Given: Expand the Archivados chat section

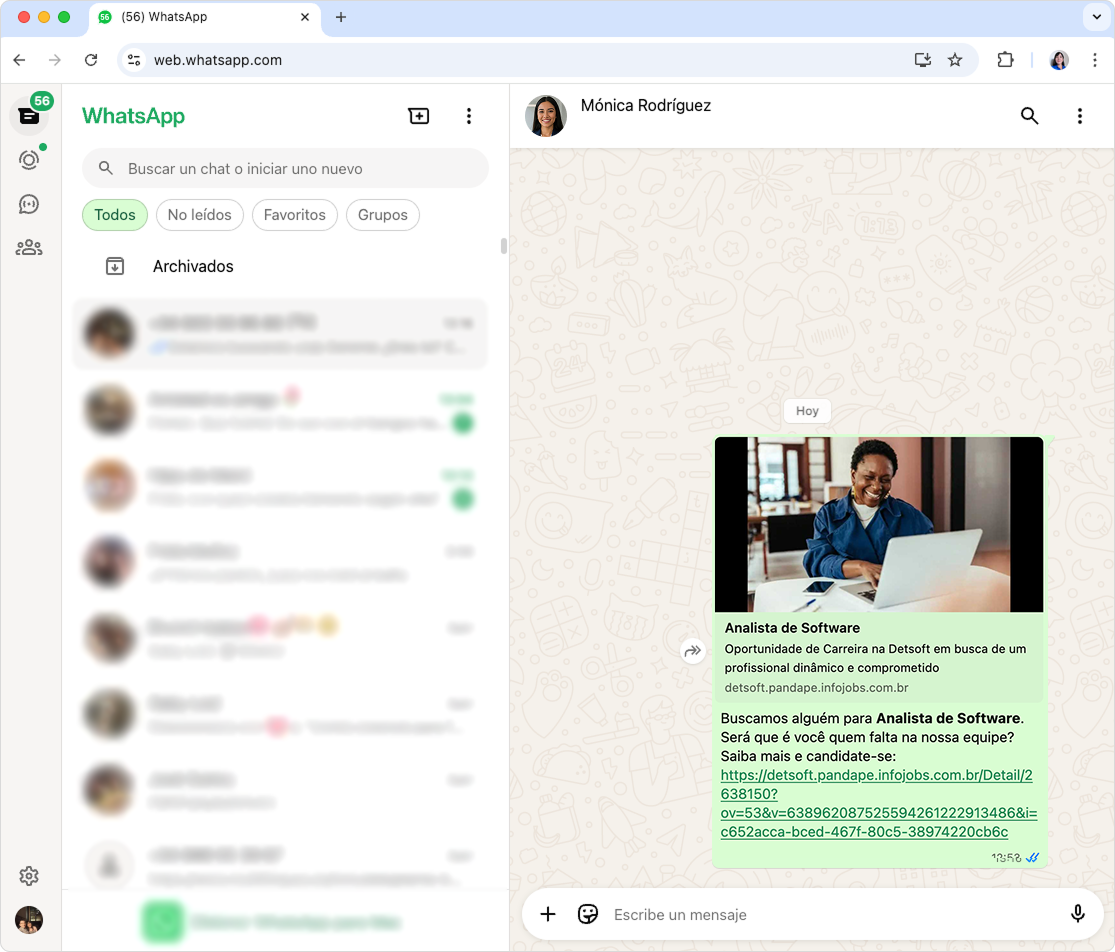Looking at the screenshot, I should (192, 266).
